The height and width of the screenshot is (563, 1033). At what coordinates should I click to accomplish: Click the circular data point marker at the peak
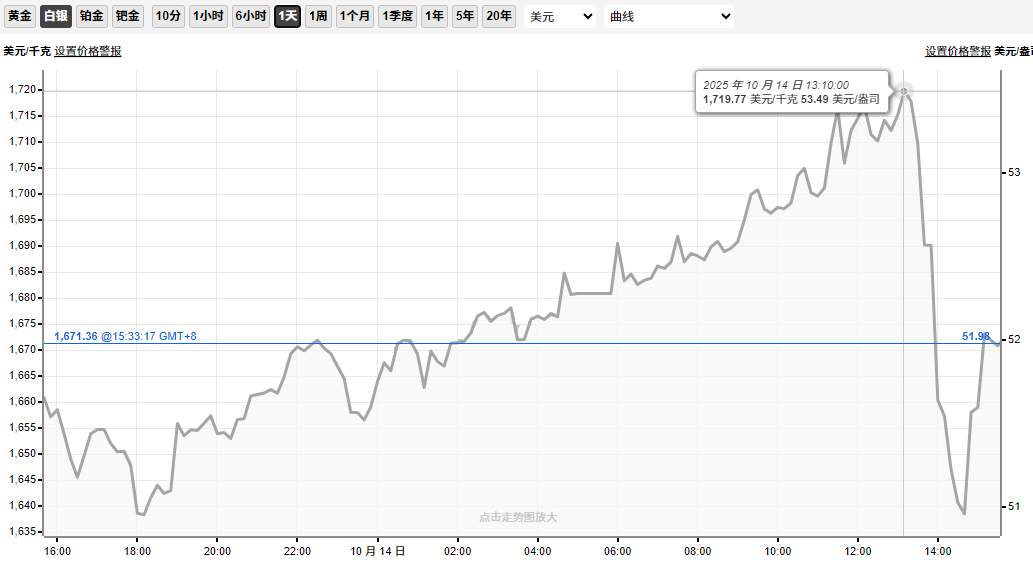tap(904, 92)
